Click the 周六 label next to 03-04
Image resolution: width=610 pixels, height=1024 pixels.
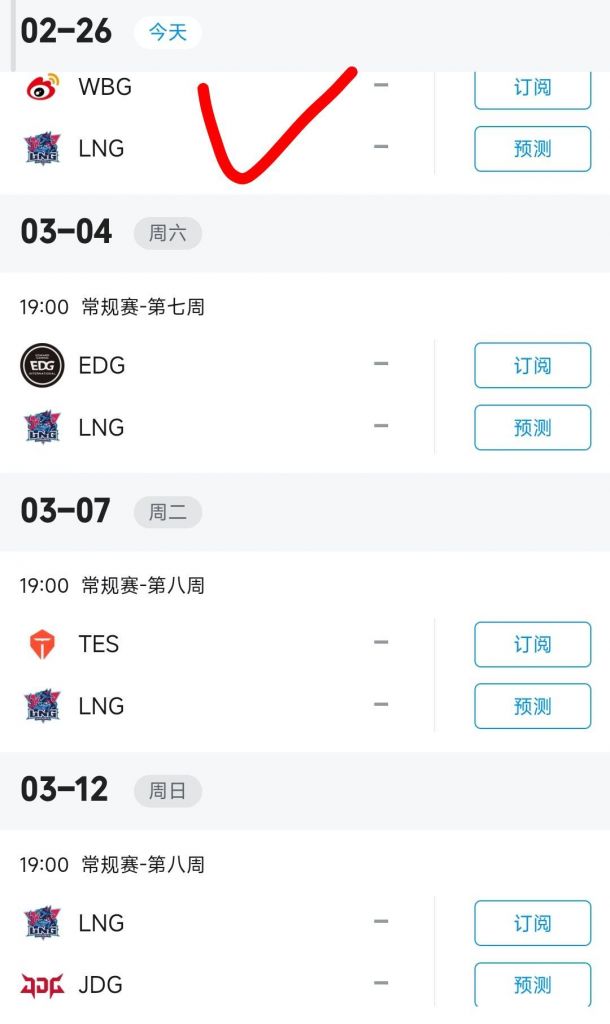(x=167, y=233)
